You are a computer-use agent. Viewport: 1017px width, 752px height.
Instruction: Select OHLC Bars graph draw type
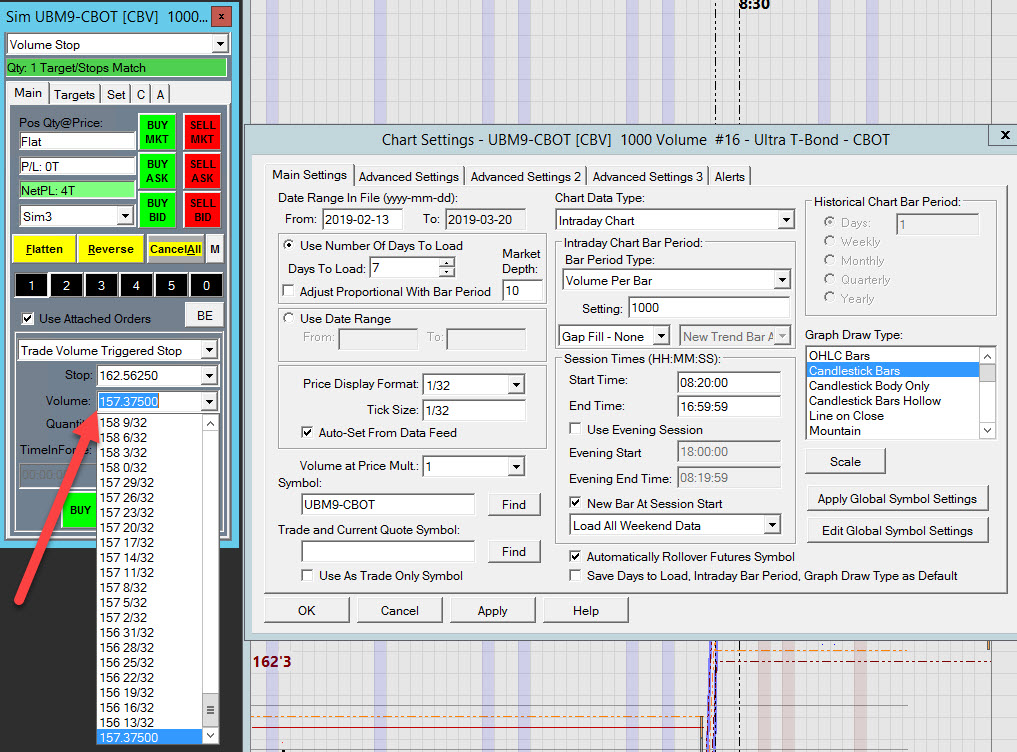click(839, 356)
